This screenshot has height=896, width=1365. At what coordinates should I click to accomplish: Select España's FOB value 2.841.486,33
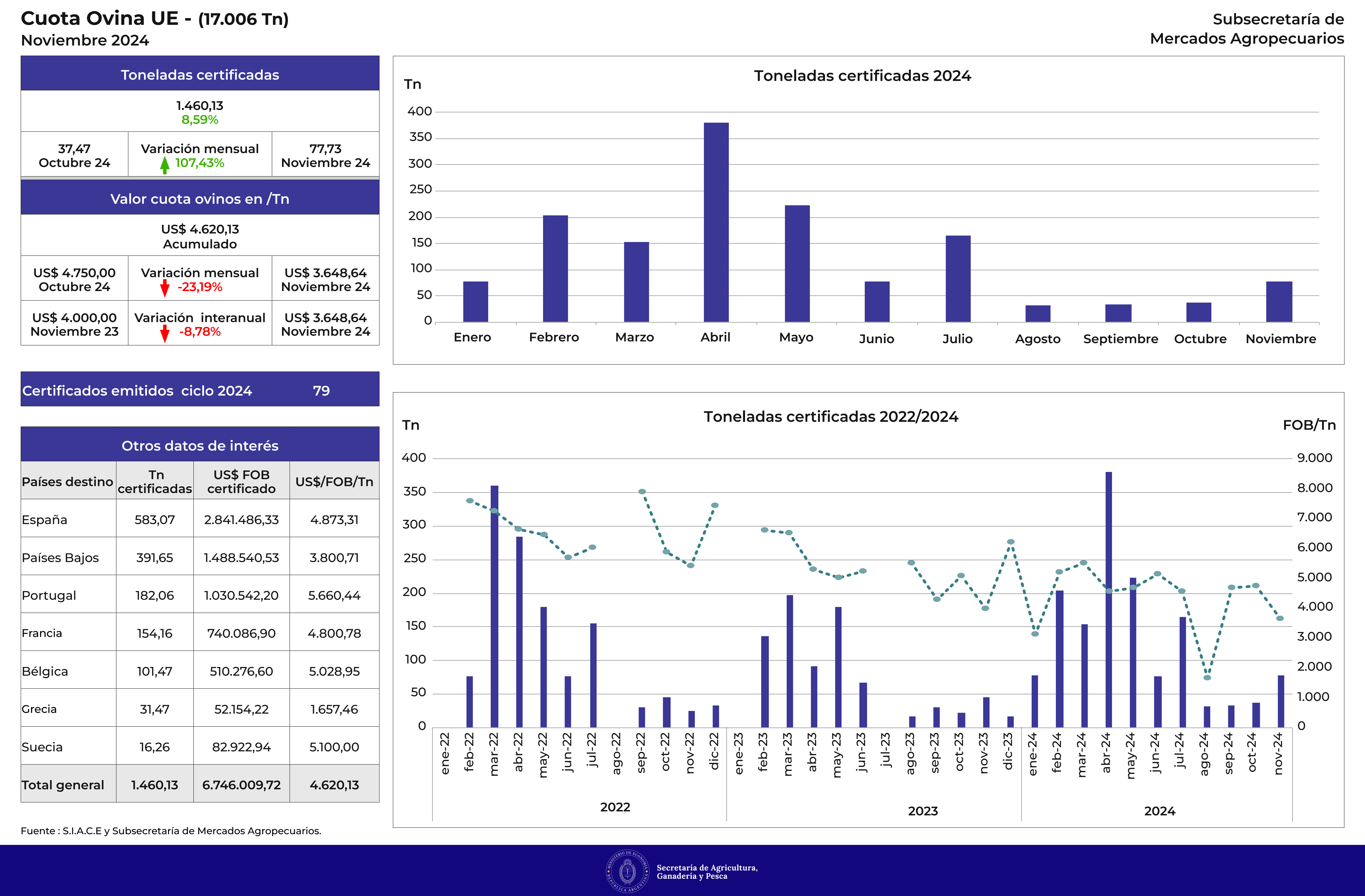click(241, 520)
